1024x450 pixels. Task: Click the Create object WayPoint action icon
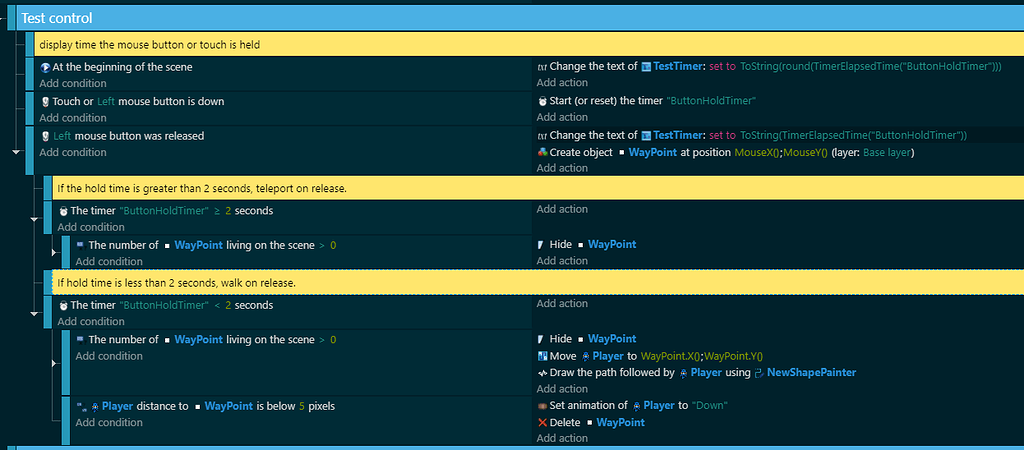coord(542,152)
